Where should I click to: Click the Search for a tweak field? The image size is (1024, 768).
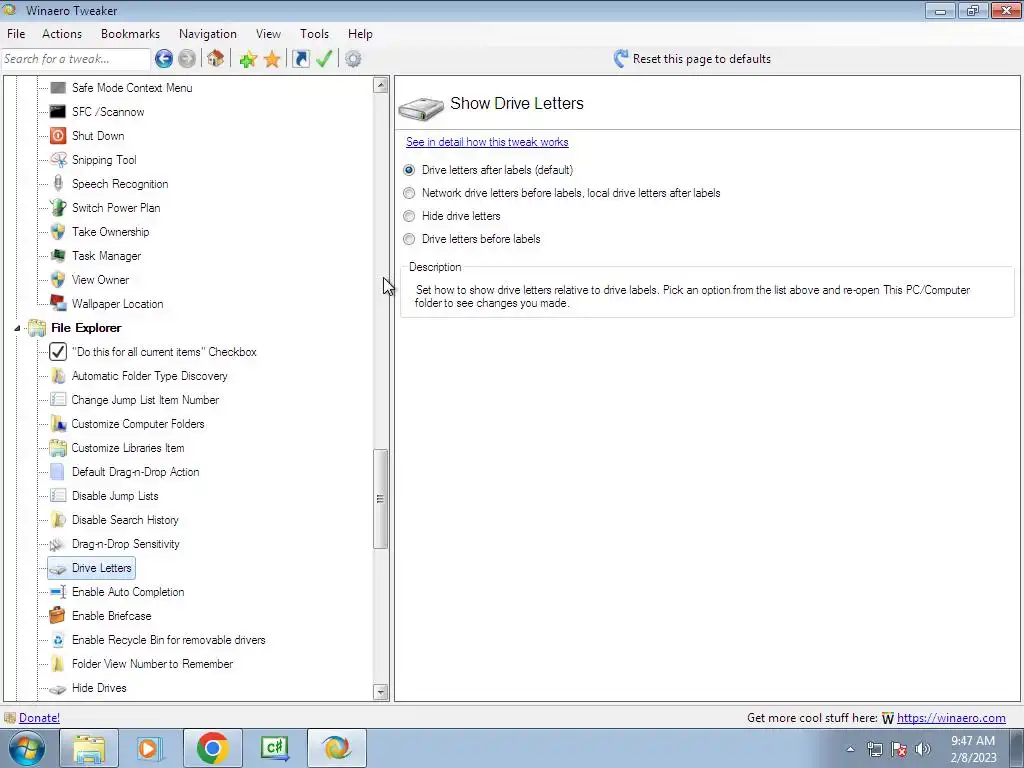tap(76, 59)
